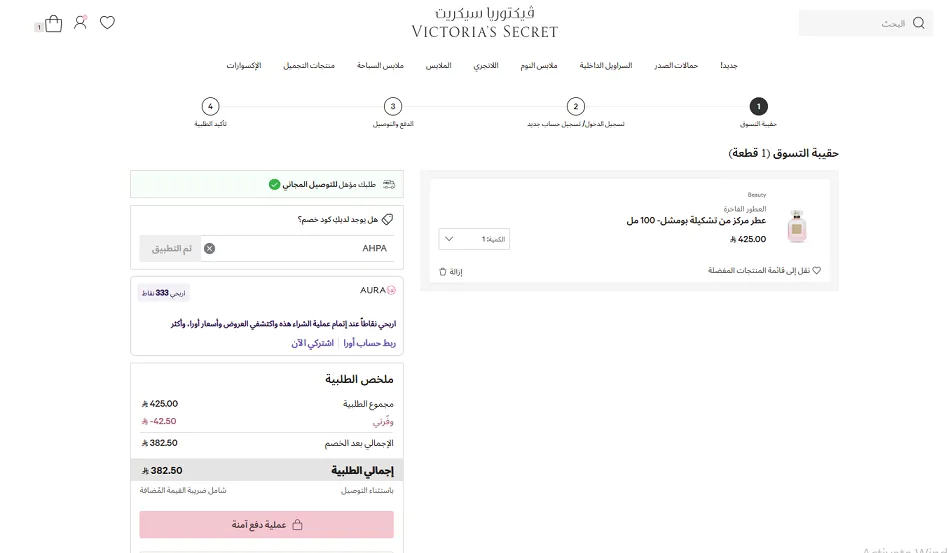Image resolution: width=948 pixels, height=553 pixels.
Task: Open the حمالات الصدر menu
Action: click(676, 65)
